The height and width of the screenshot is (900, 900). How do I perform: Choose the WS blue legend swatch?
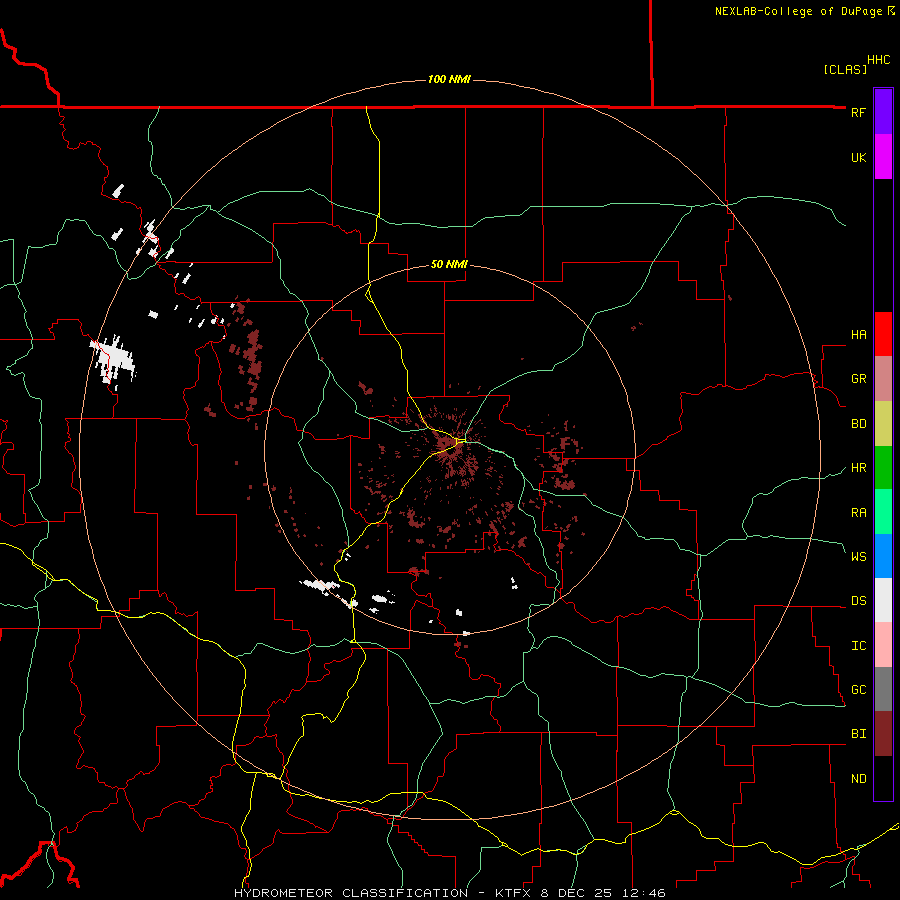point(883,556)
